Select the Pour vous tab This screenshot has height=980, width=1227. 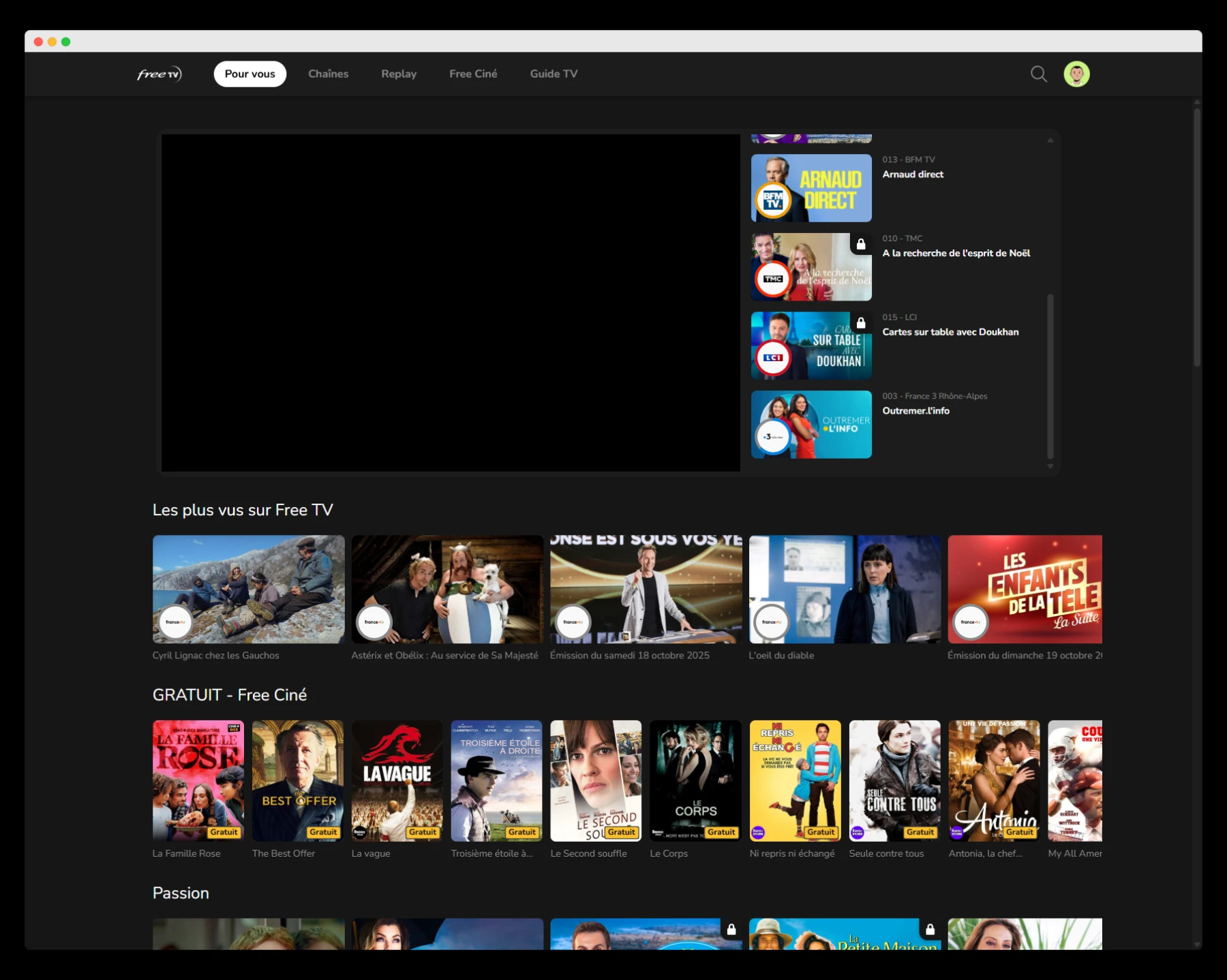(x=249, y=74)
